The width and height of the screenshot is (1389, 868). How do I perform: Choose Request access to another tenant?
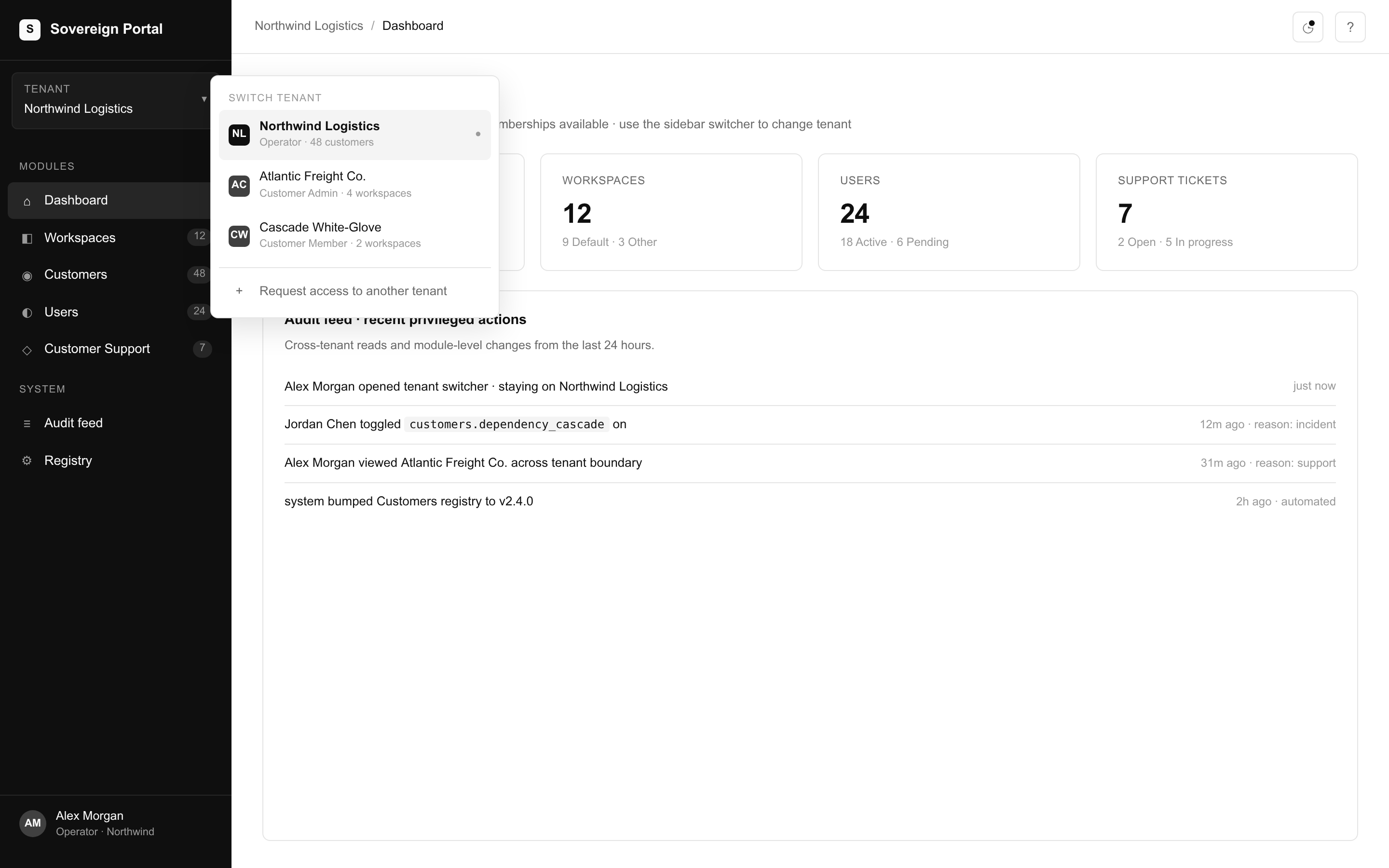pyautogui.click(x=354, y=291)
